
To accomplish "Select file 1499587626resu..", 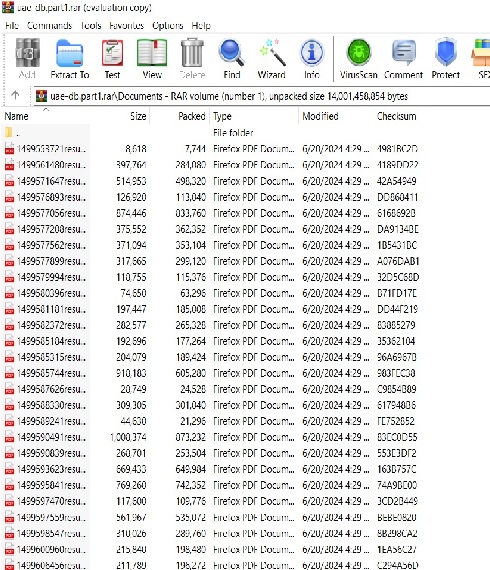I will pyautogui.click(x=51, y=389).
